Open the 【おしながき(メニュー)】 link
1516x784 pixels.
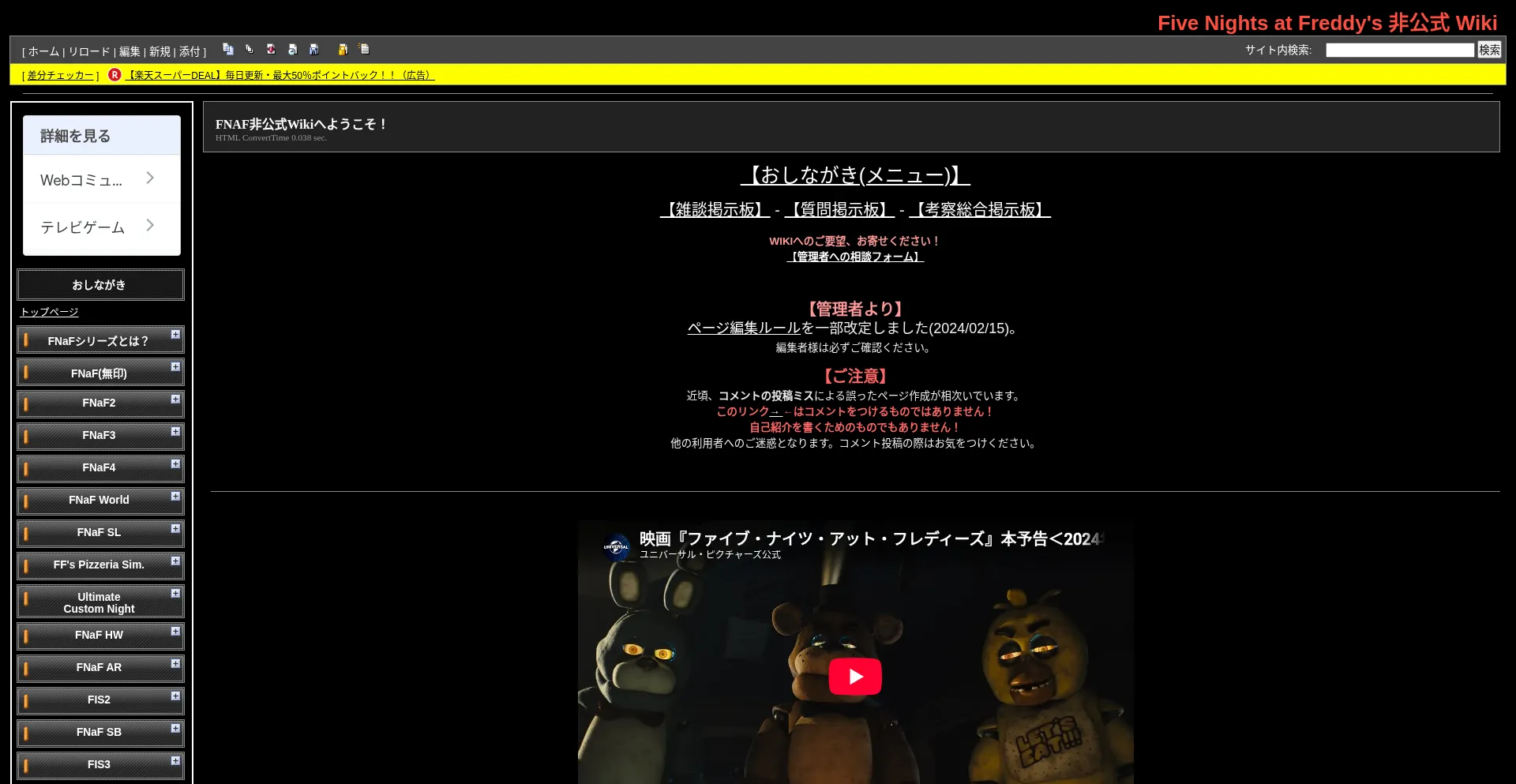(855, 174)
